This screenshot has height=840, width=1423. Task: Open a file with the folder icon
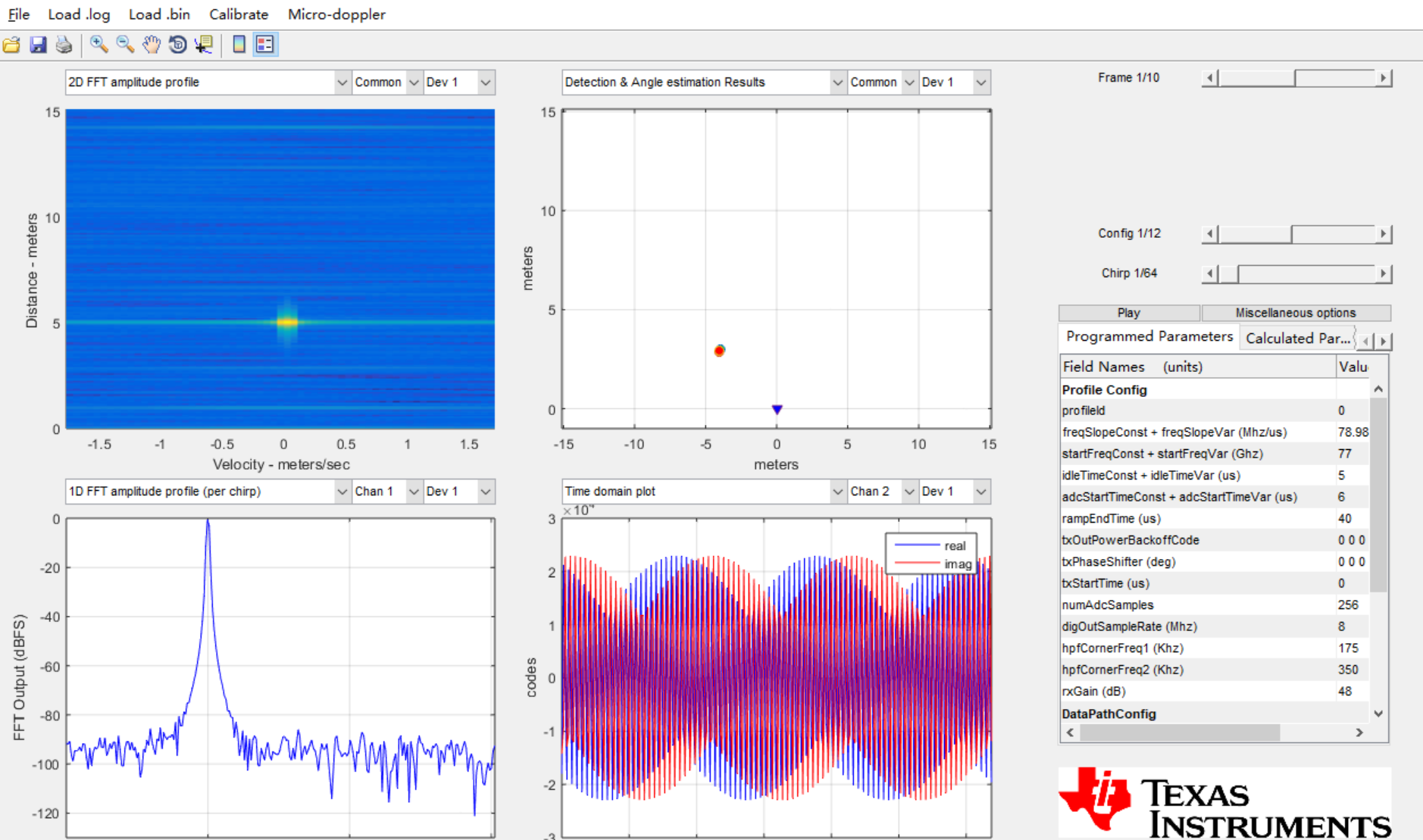point(12,45)
